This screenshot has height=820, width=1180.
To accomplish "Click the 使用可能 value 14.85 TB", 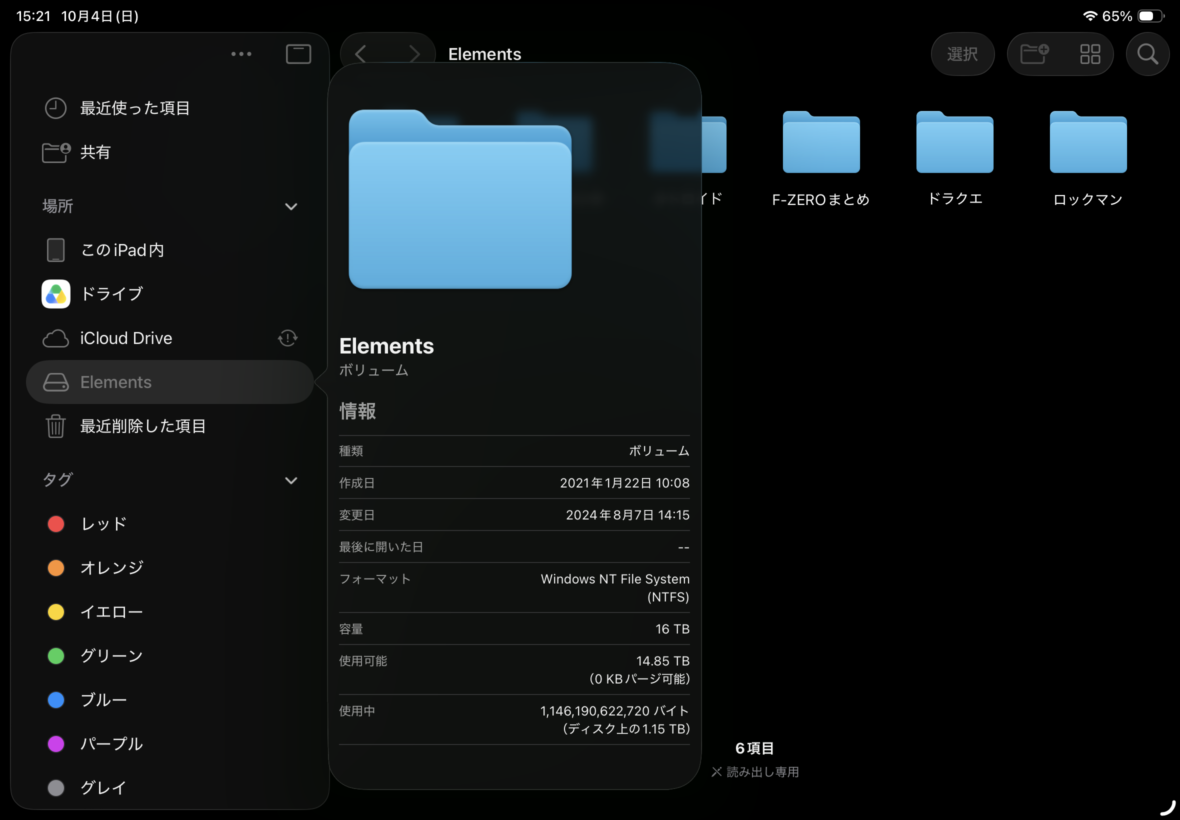I will 663,661.
